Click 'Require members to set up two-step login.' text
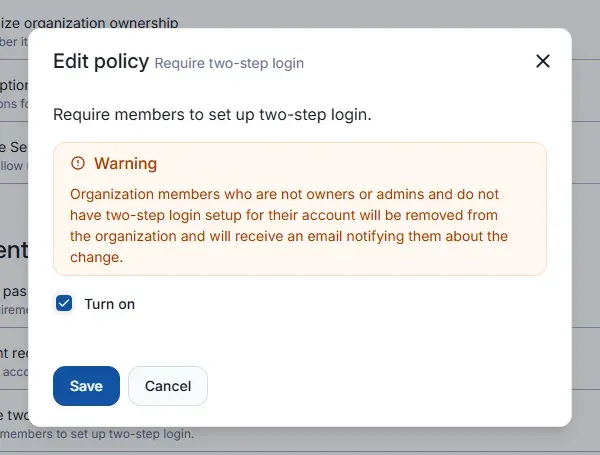 [212, 115]
